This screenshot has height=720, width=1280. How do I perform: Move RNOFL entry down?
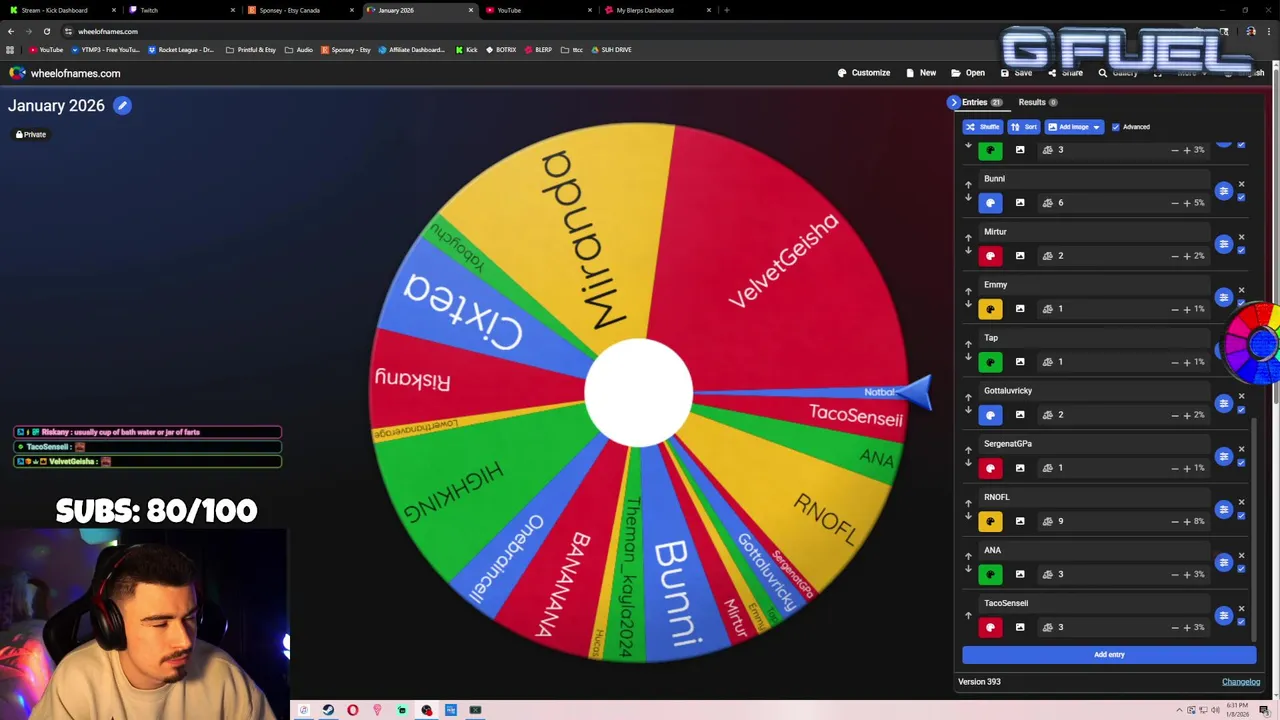(x=968, y=516)
